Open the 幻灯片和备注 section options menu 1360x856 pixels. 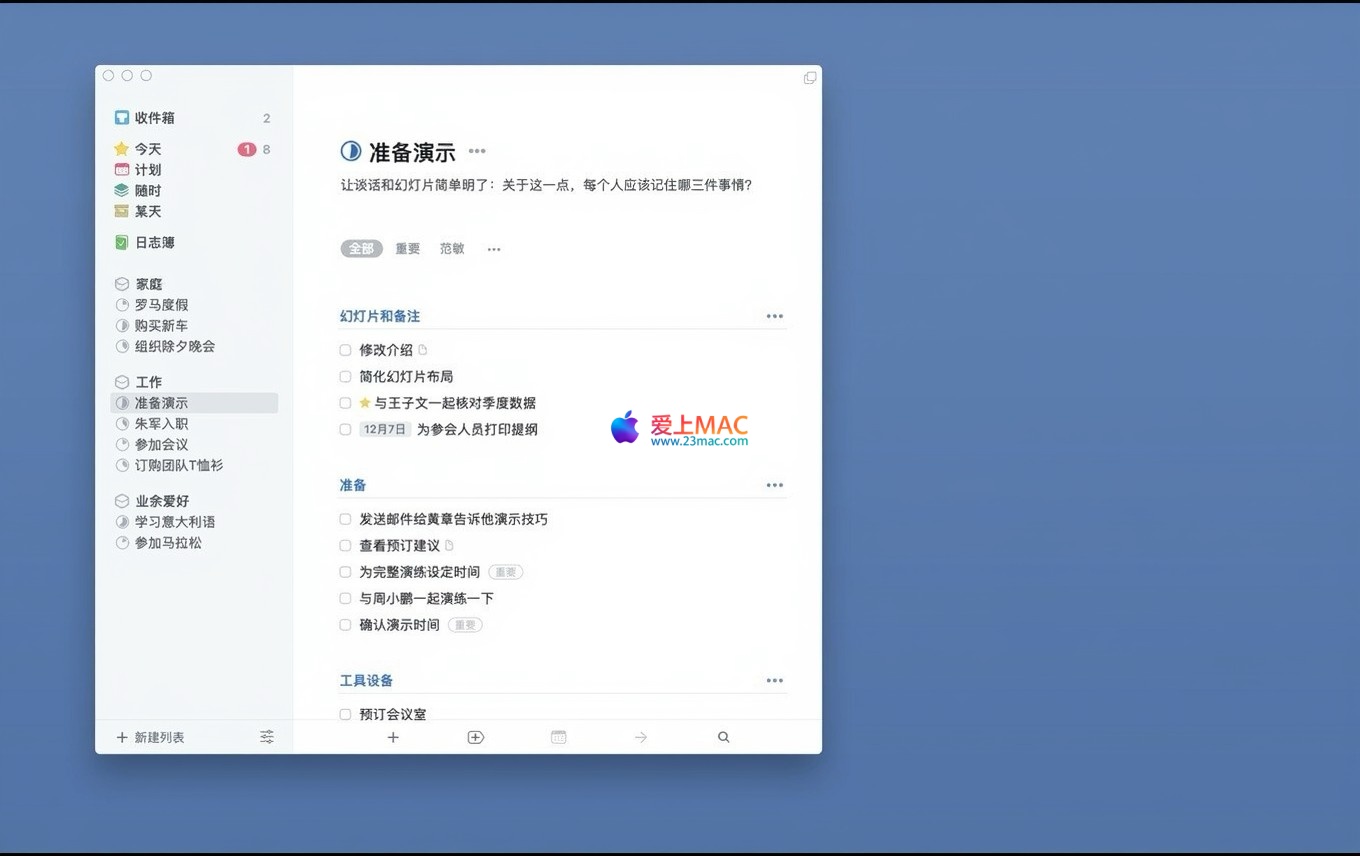(775, 316)
